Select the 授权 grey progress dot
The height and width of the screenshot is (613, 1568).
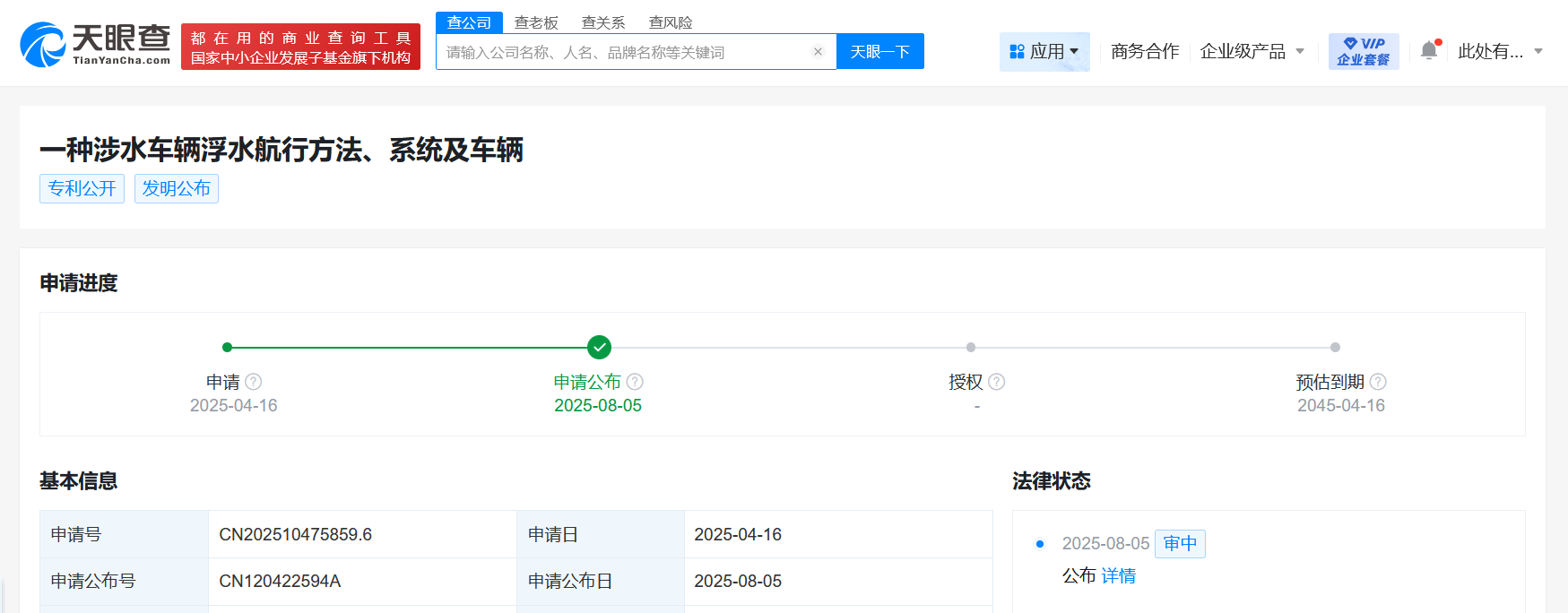(x=971, y=347)
